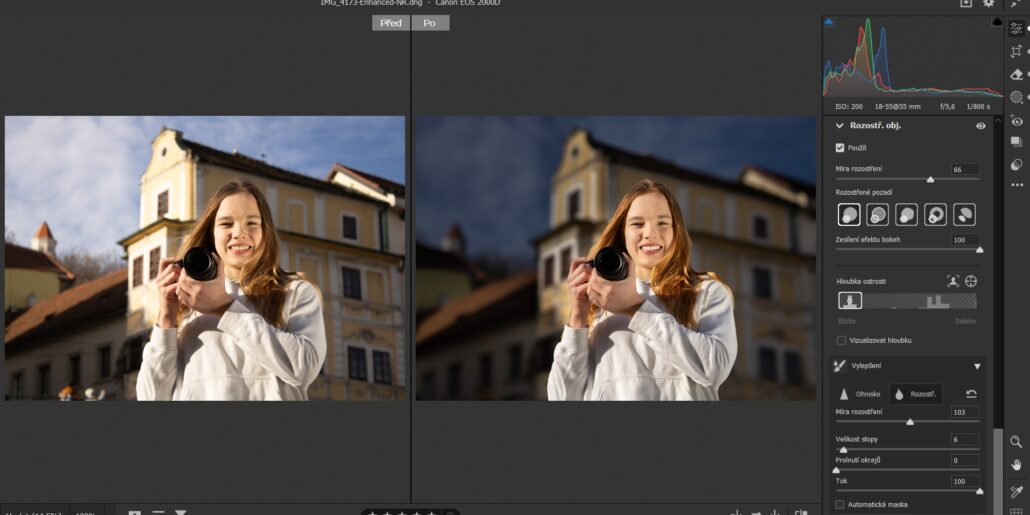Select the Eraser retouch tool
The height and width of the screenshot is (515, 1030).
1016,74
